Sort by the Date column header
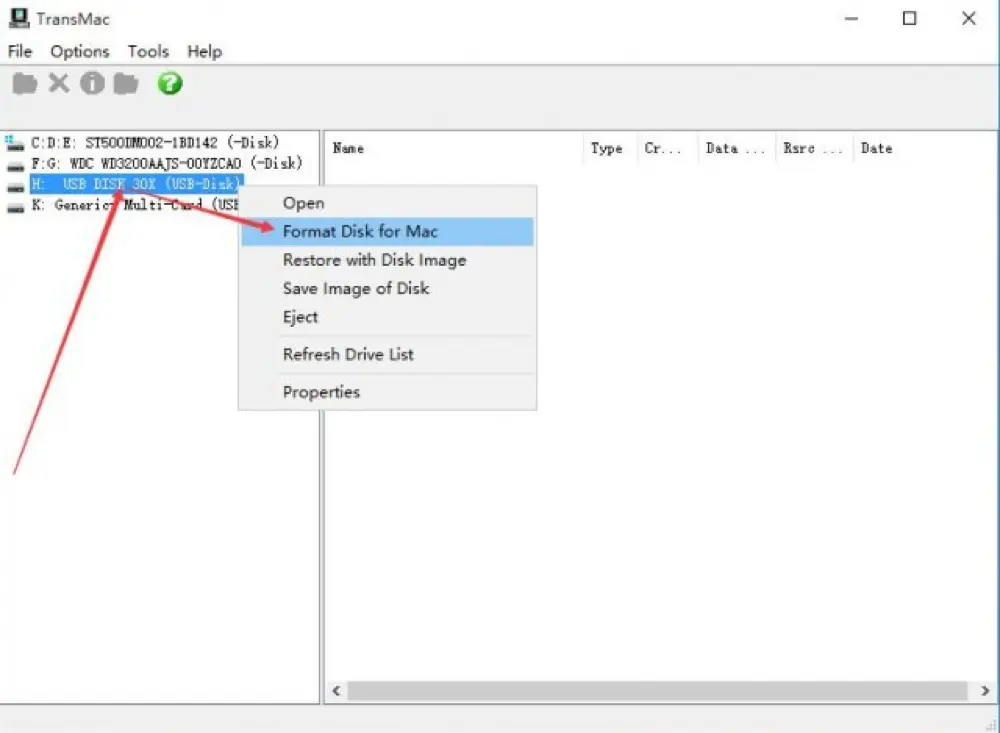The height and width of the screenshot is (733, 1000). 925,148
